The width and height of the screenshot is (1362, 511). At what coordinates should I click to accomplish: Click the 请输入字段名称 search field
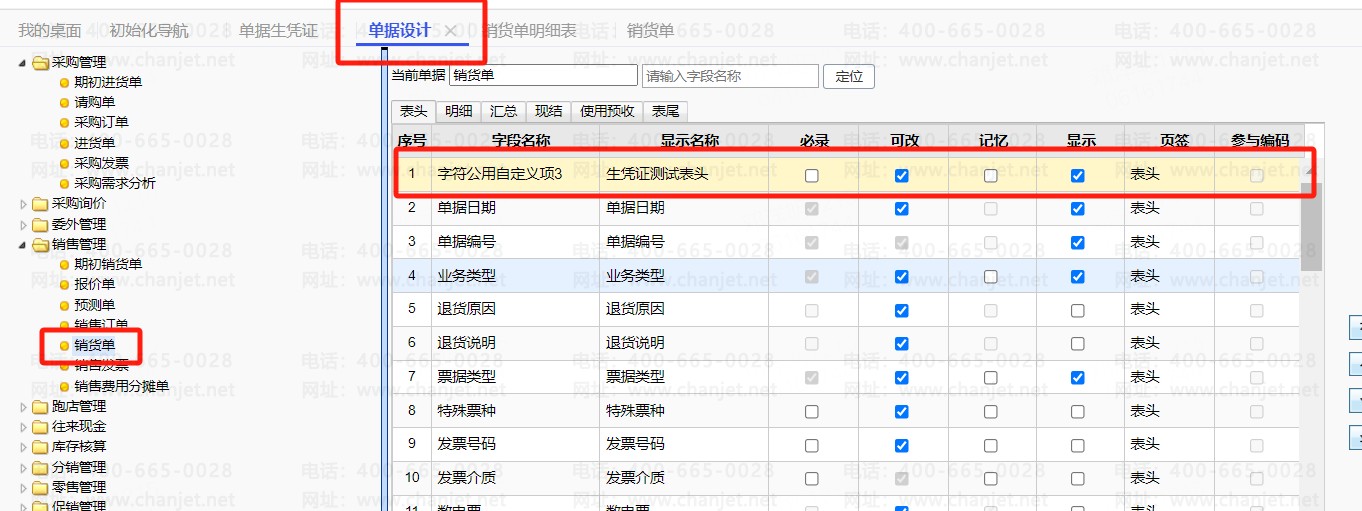[729, 76]
